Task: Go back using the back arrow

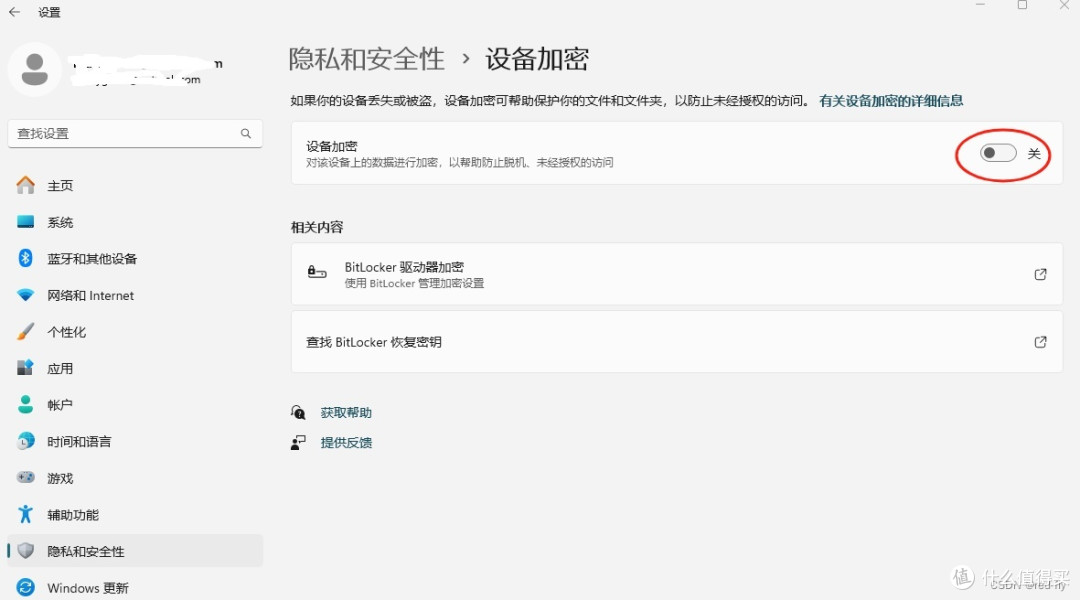Action: coord(14,12)
